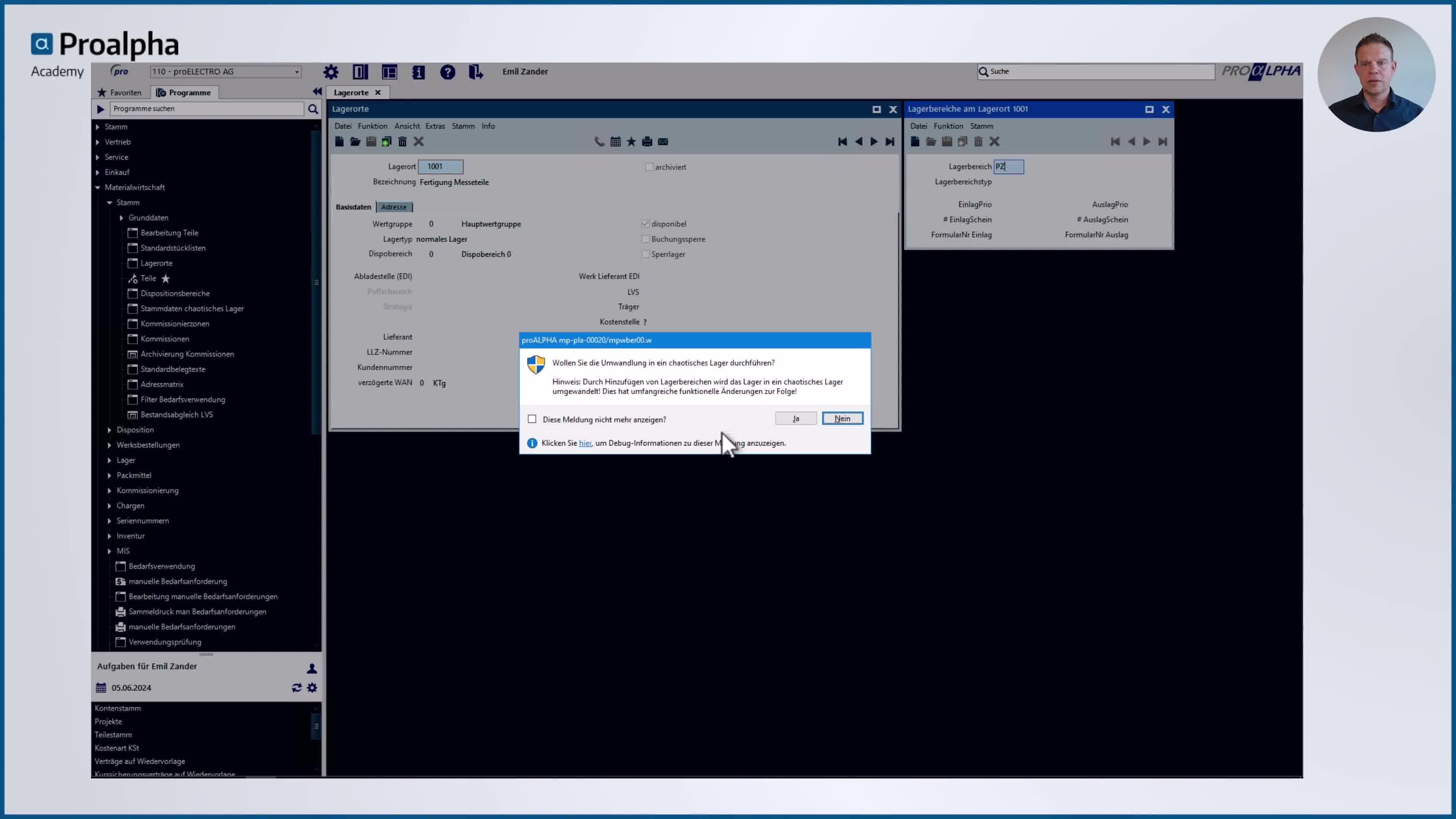Jump to first record in Lagerorte window
This screenshot has height=819, width=1456.
point(842,141)
